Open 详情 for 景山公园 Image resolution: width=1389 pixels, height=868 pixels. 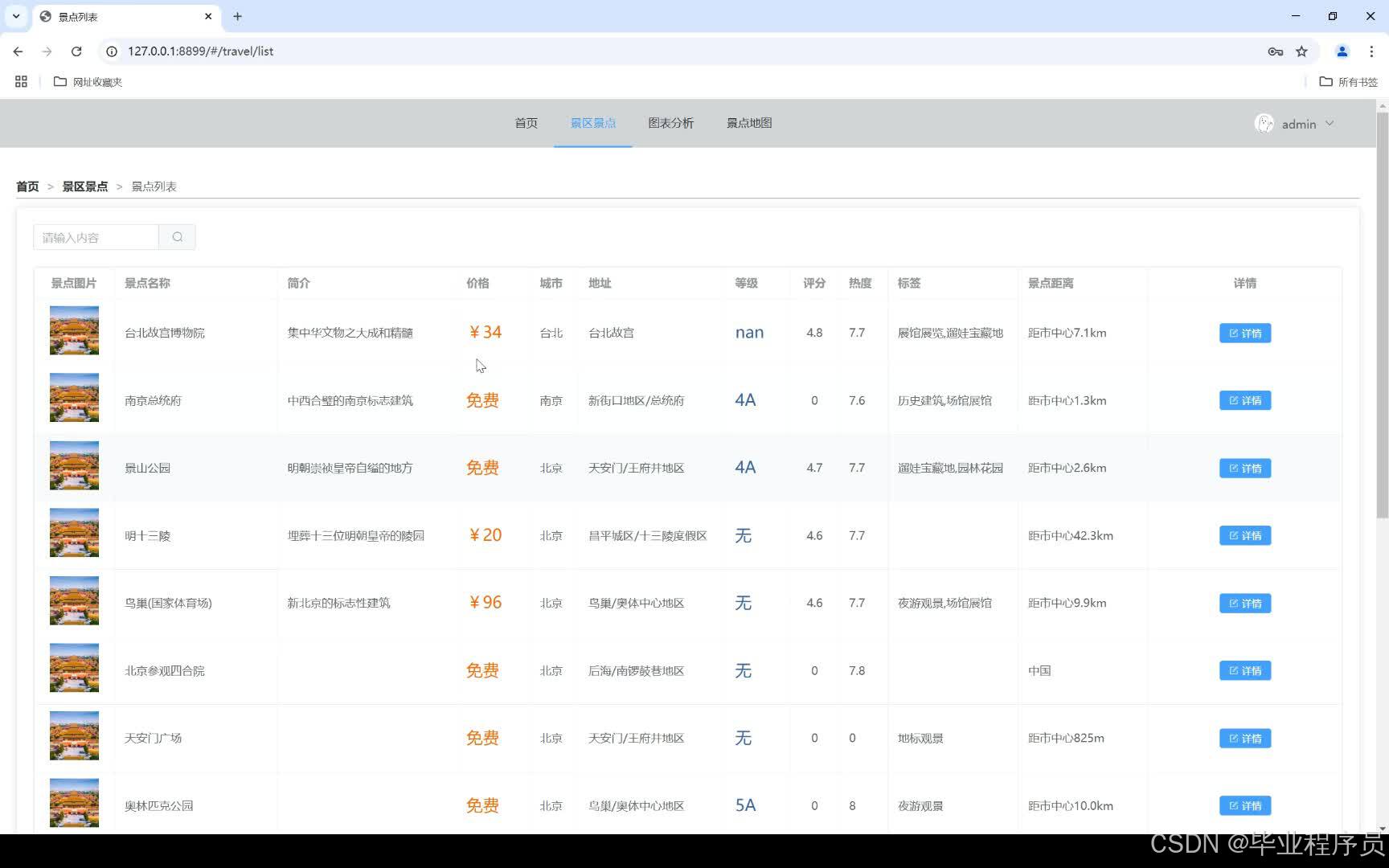coord(1245,468)
